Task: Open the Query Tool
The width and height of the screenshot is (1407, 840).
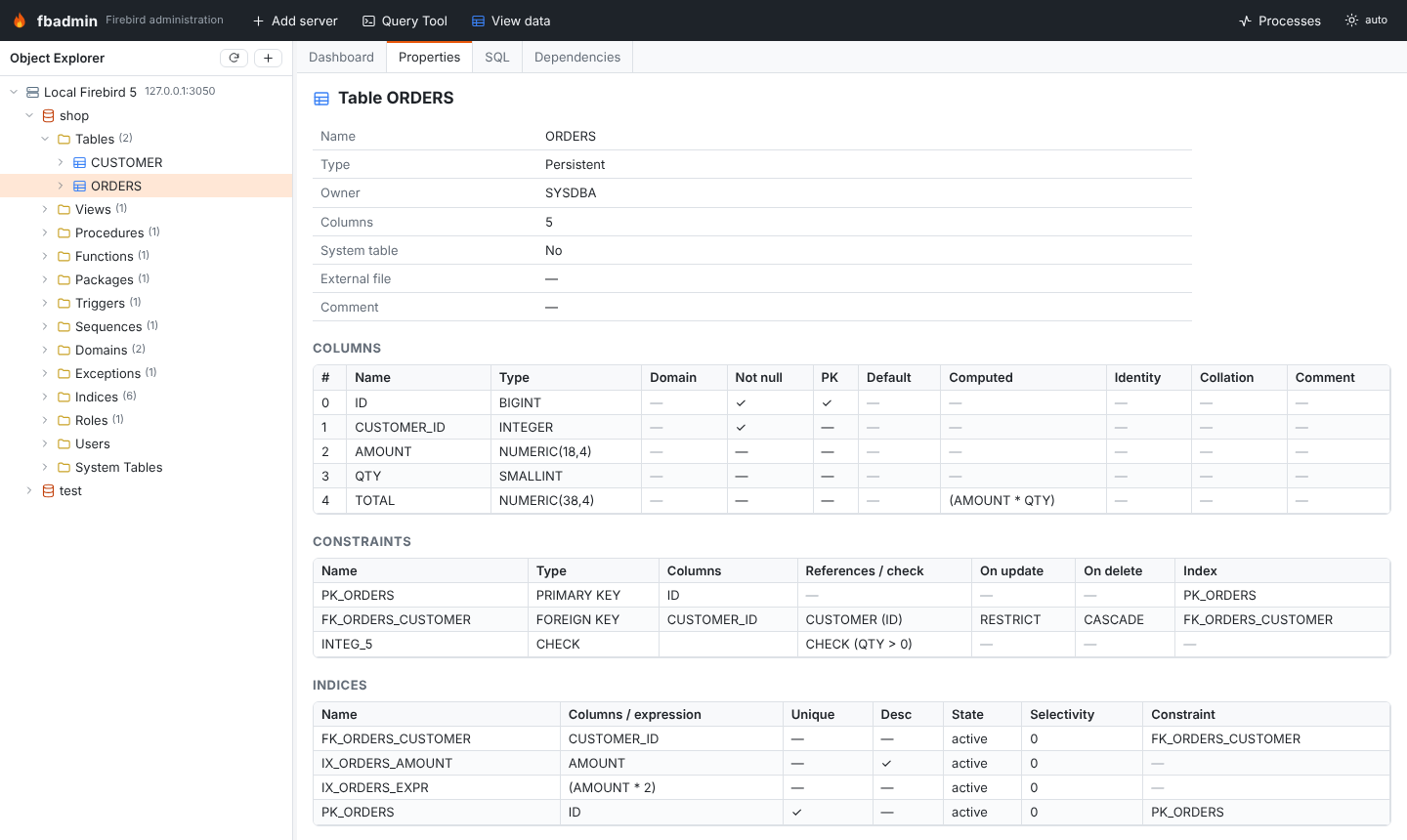Action: [405, 21]
